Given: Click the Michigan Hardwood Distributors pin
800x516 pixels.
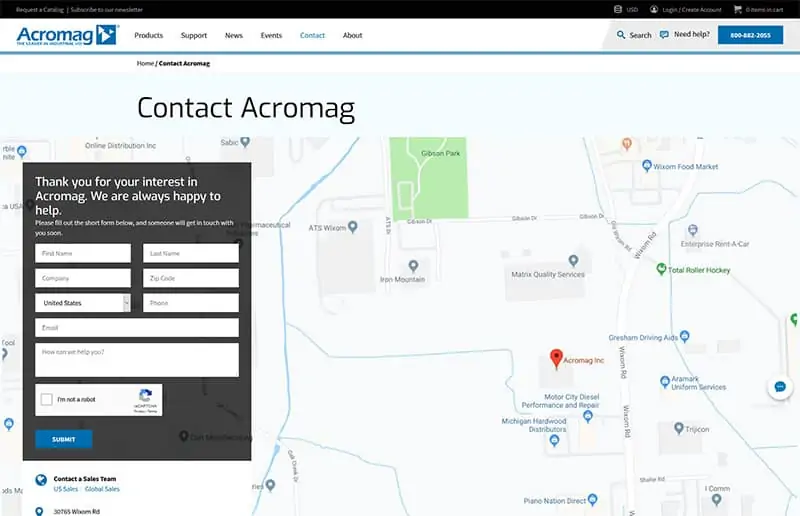Looking at the screenshot, I should [x=555, y=441].
